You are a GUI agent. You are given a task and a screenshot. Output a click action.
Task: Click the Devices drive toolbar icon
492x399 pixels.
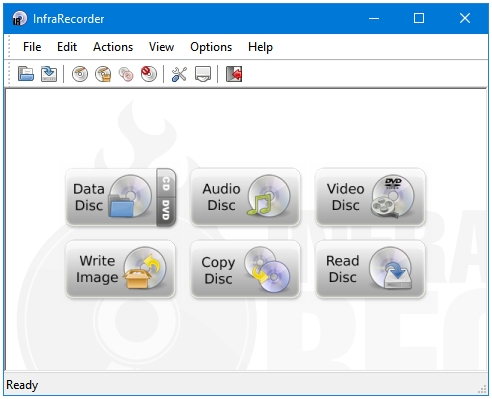tap(203, 74)
